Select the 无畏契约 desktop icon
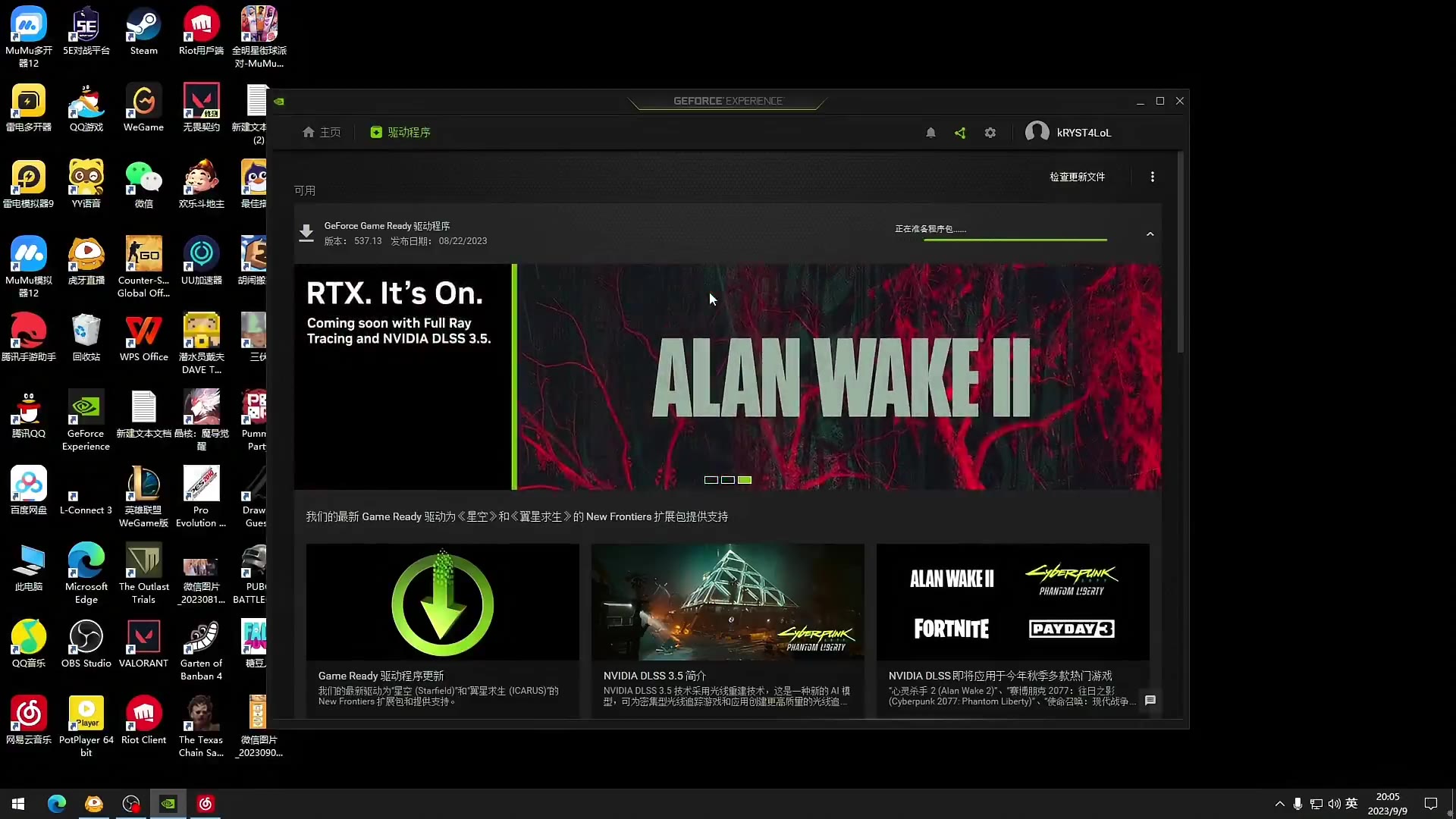The image size is (1456, 819). [x=201, y=108]
